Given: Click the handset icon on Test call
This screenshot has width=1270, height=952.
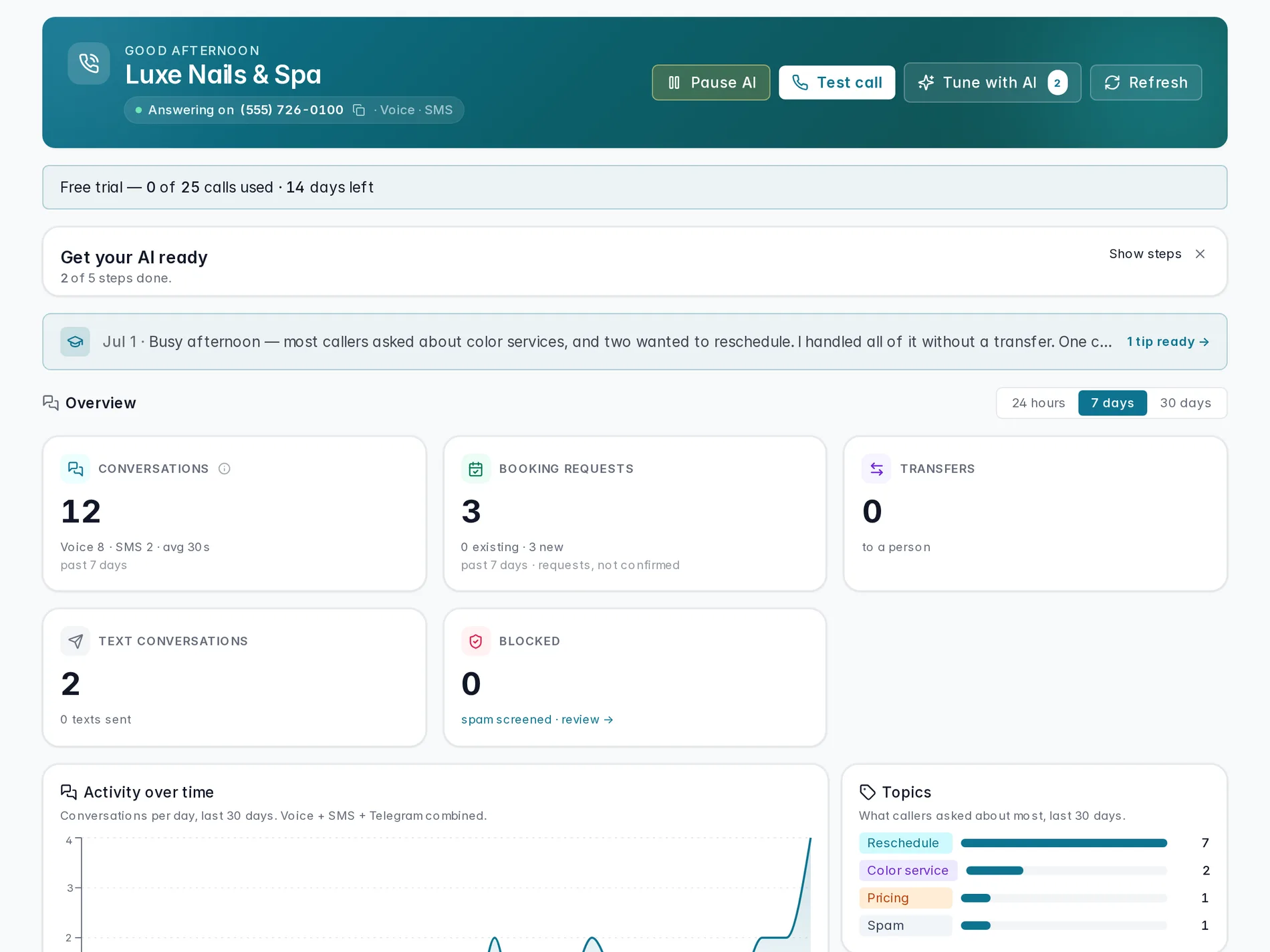Looking at the screenshot, I should pos(799,83).
